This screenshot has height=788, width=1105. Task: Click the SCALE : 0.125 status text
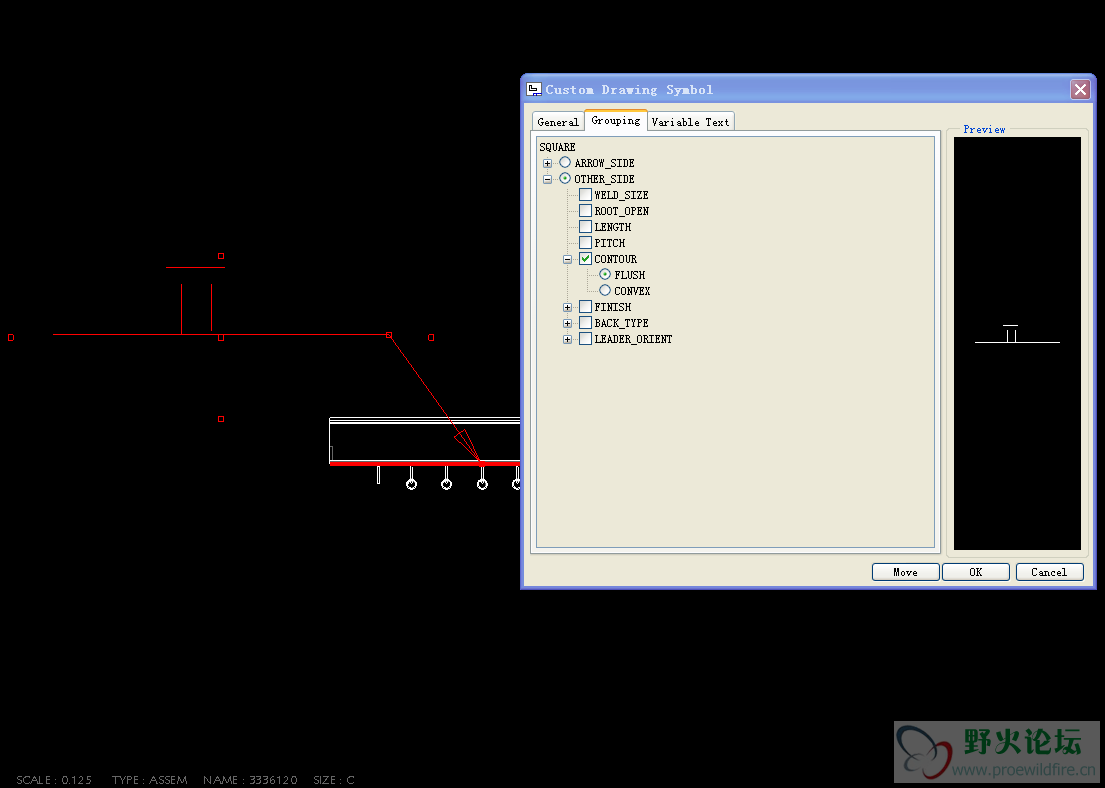click(54, 780)
